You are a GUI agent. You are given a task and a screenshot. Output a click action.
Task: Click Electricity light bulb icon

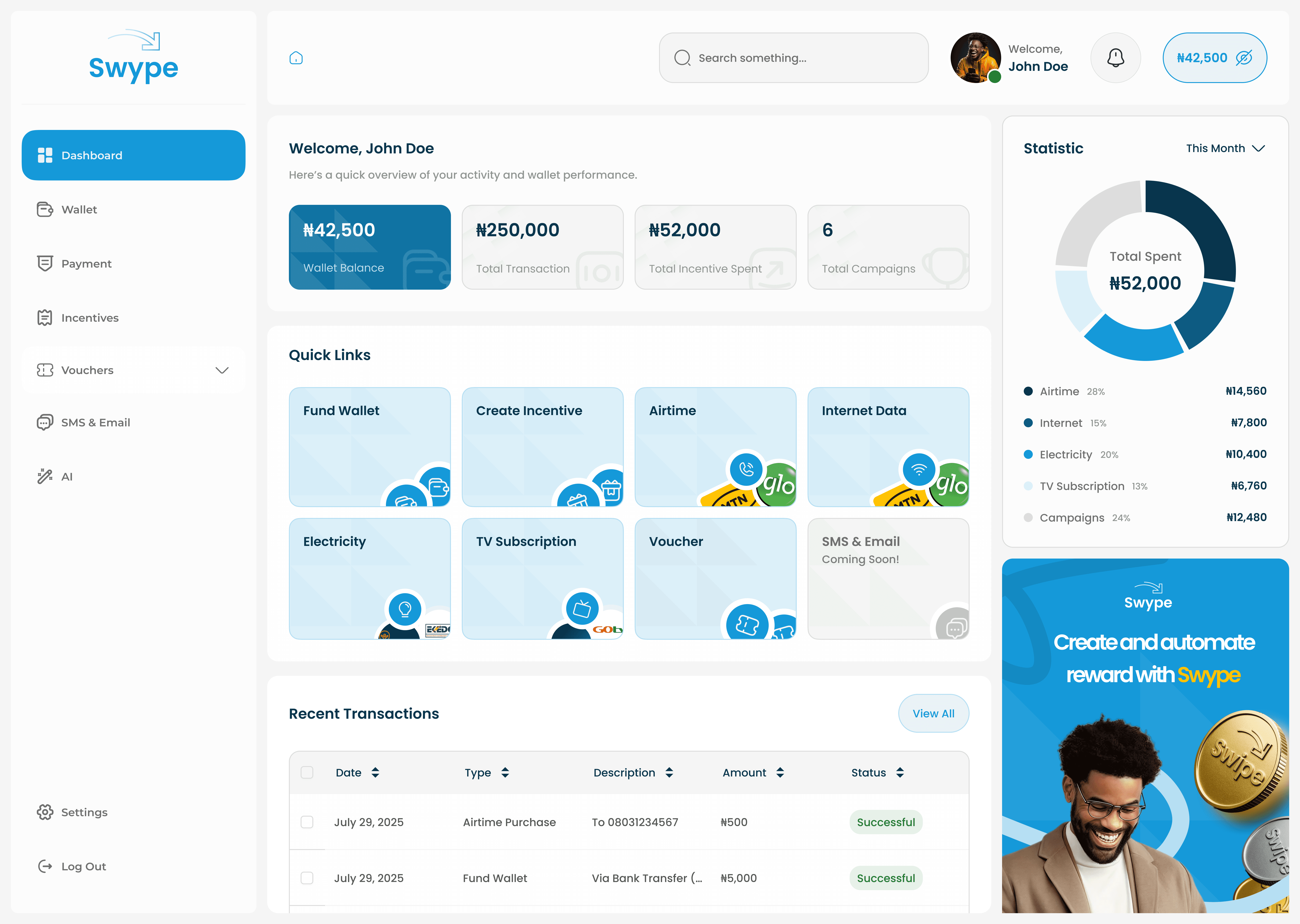click(x=405, y=609)
